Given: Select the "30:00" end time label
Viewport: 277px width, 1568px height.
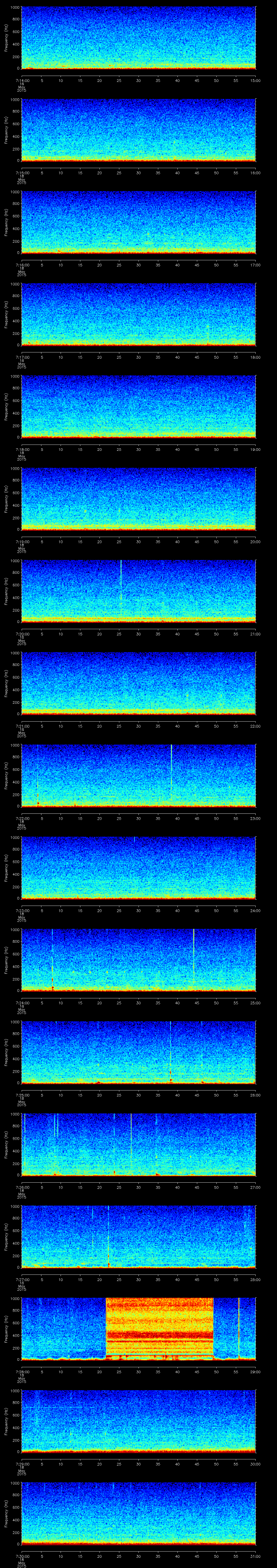Looking at the screenshot, I should [256, 1464].
